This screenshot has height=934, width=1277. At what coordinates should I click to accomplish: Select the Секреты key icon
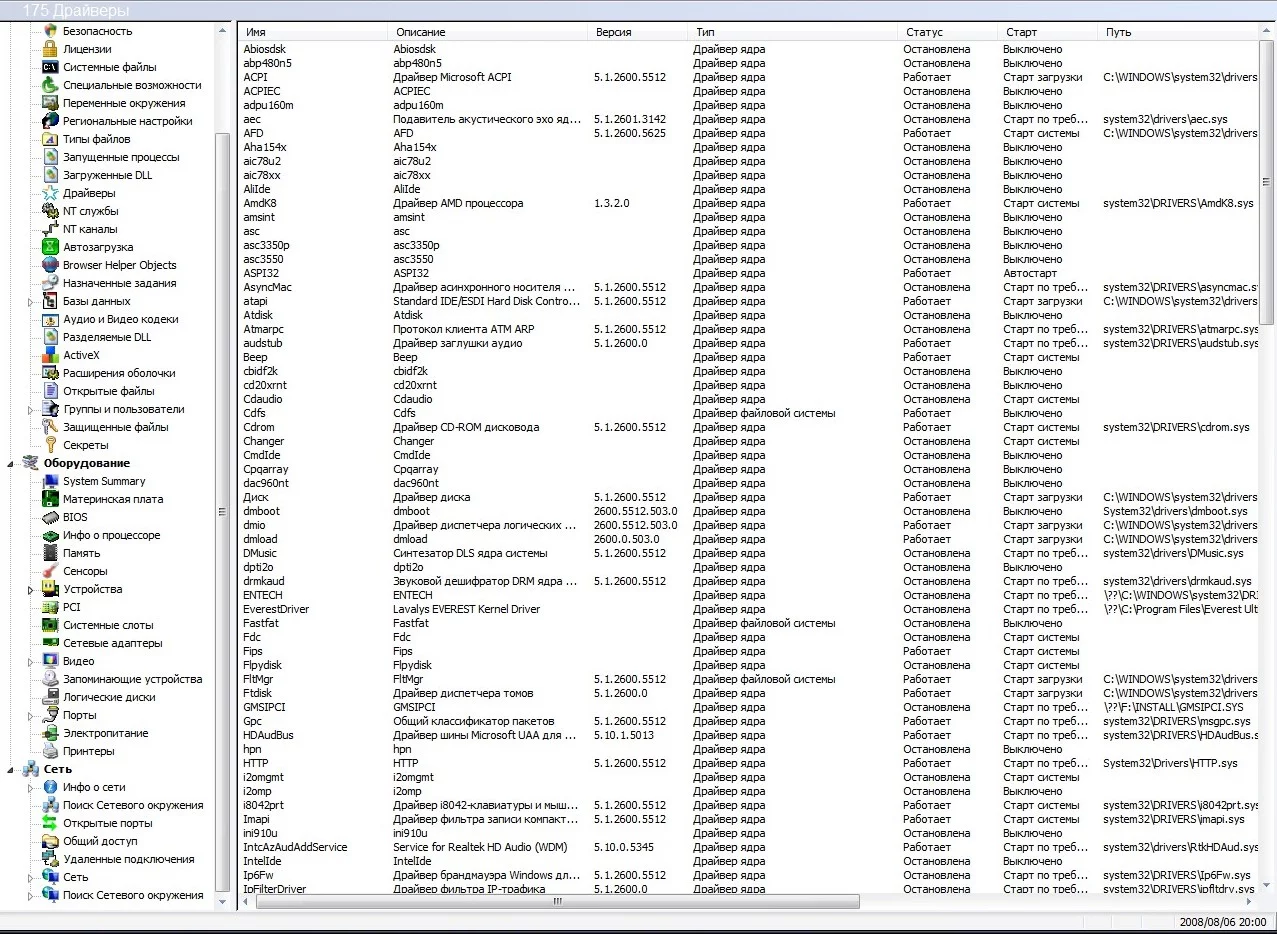tap(50, 445)
